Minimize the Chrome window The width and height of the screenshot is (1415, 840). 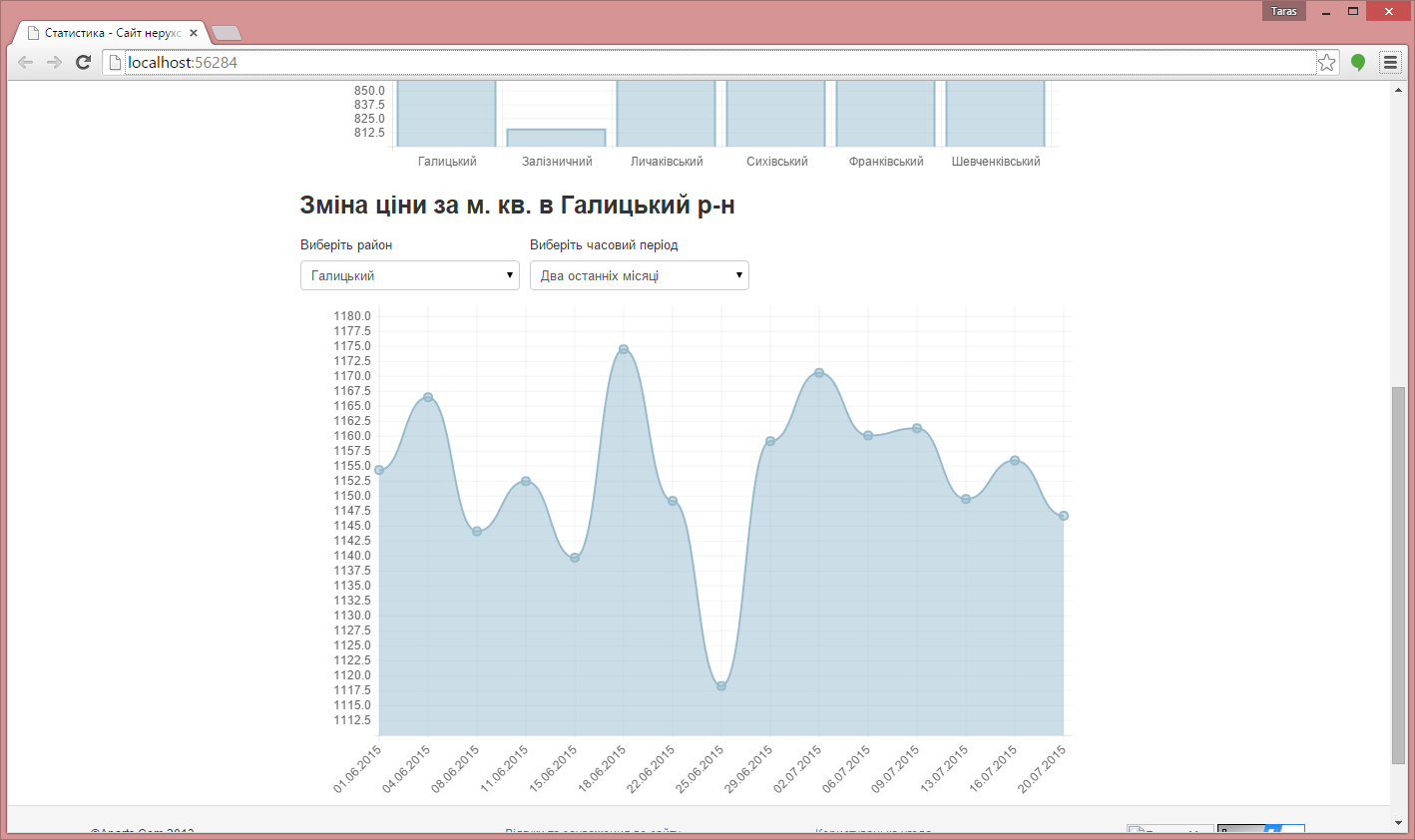[1326, 12]
